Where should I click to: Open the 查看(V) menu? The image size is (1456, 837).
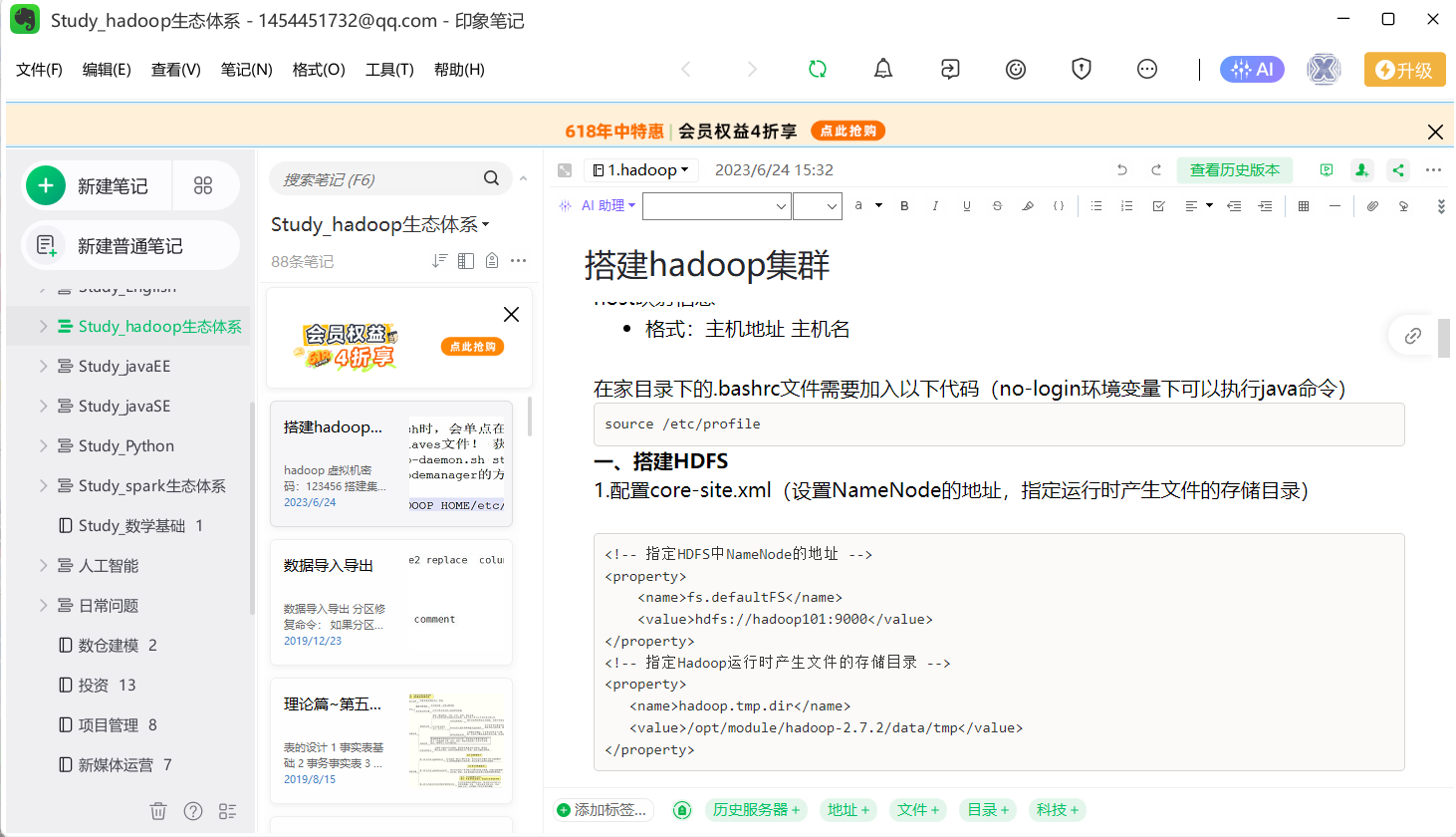tap(176, 69)
